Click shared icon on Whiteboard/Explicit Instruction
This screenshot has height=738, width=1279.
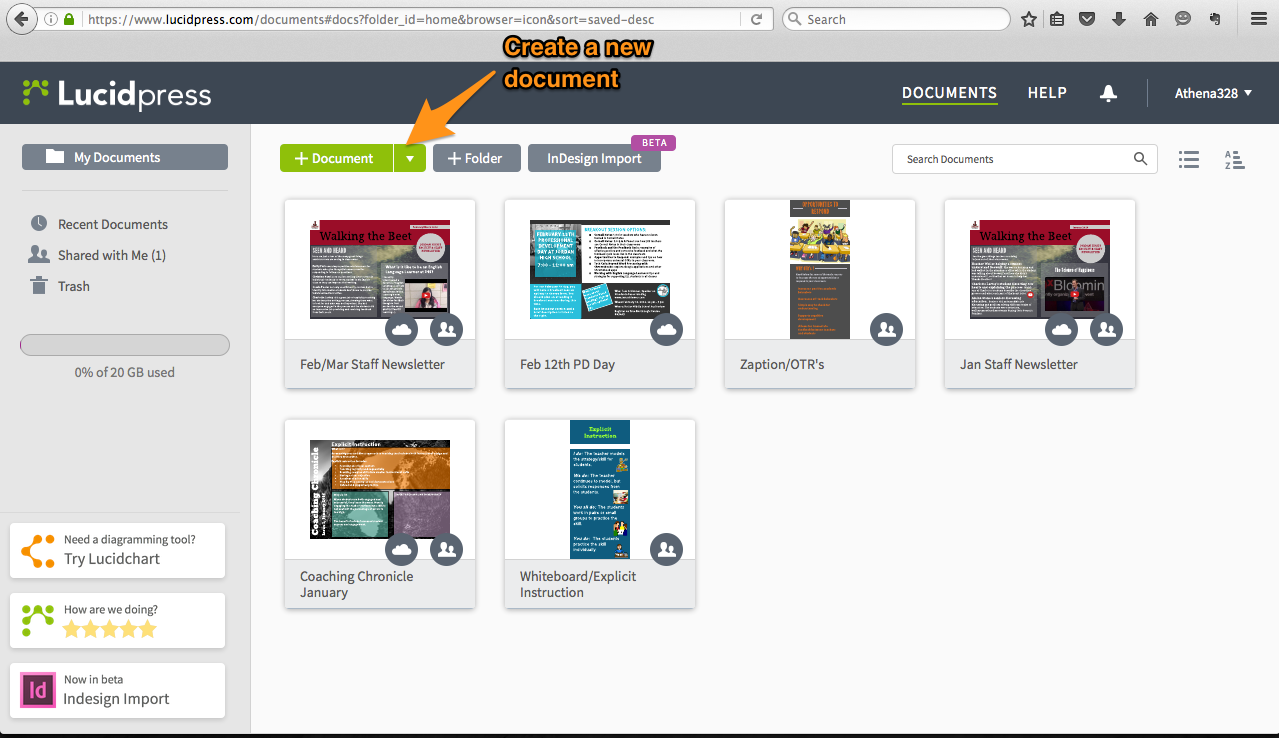point(666,549)
